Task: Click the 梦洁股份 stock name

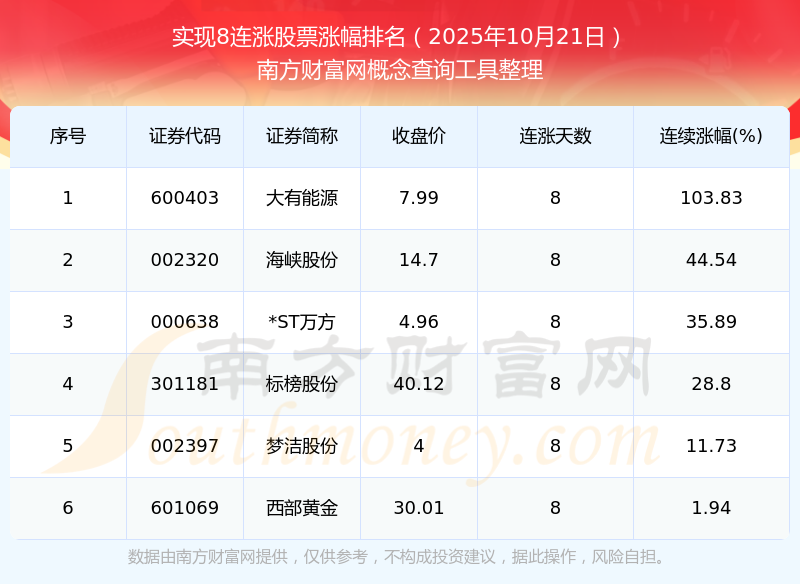Action: (302, 446)
